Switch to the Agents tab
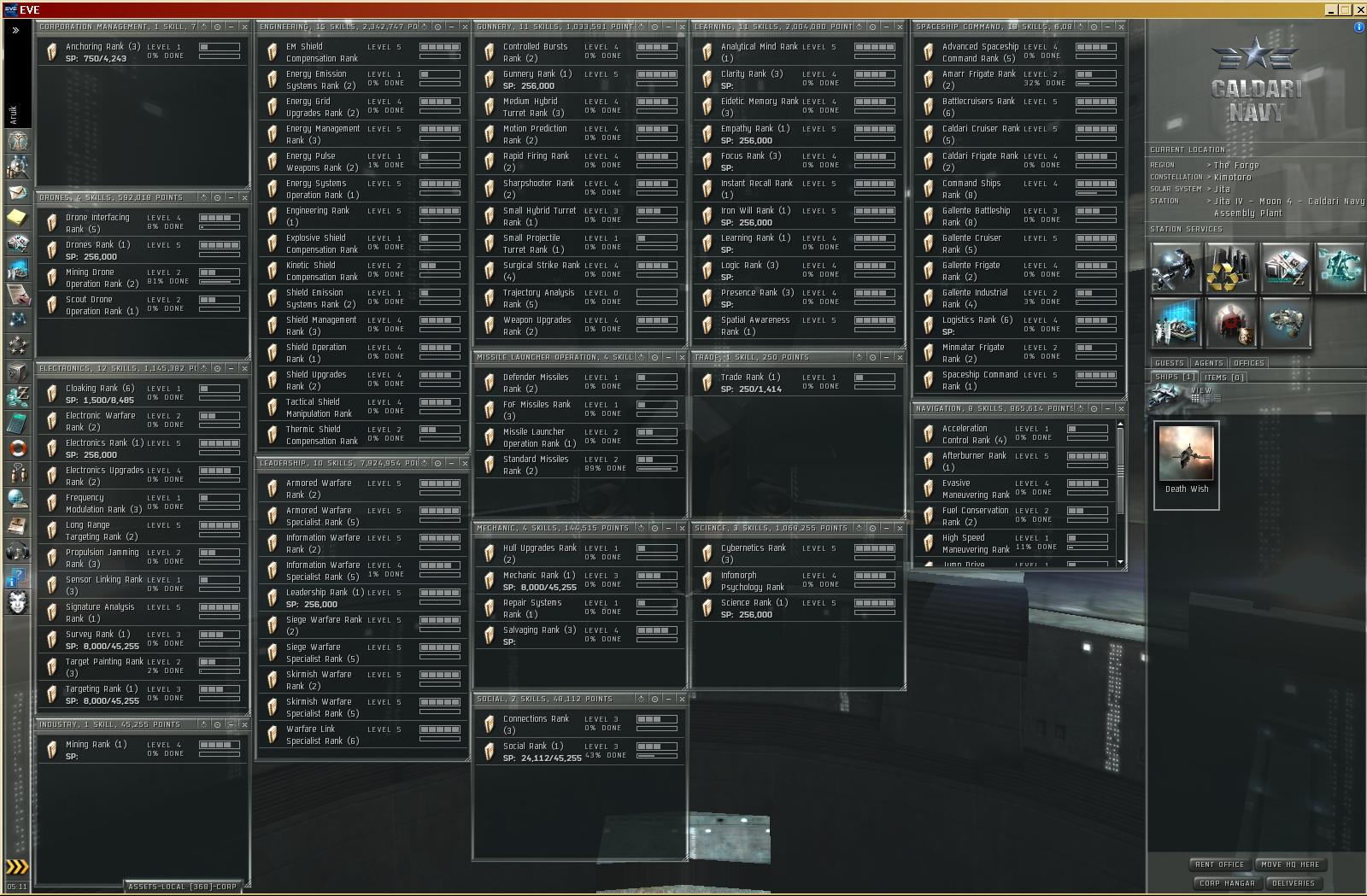Screen dimensions: 1367x896 [1209, 363]
